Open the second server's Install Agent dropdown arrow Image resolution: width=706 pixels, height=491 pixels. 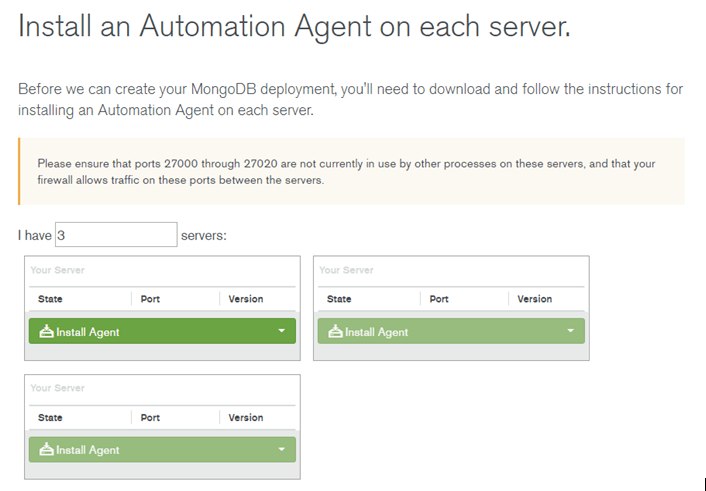[570, 331]
